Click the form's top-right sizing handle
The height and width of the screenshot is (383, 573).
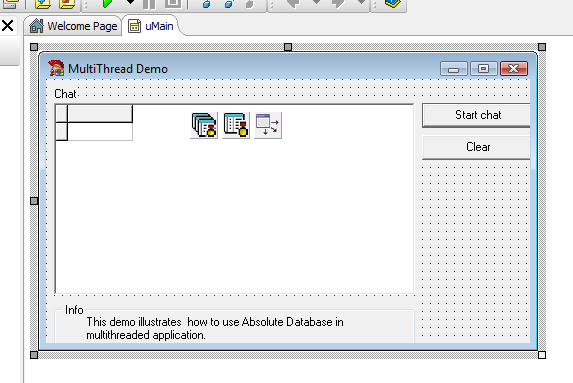542,47
